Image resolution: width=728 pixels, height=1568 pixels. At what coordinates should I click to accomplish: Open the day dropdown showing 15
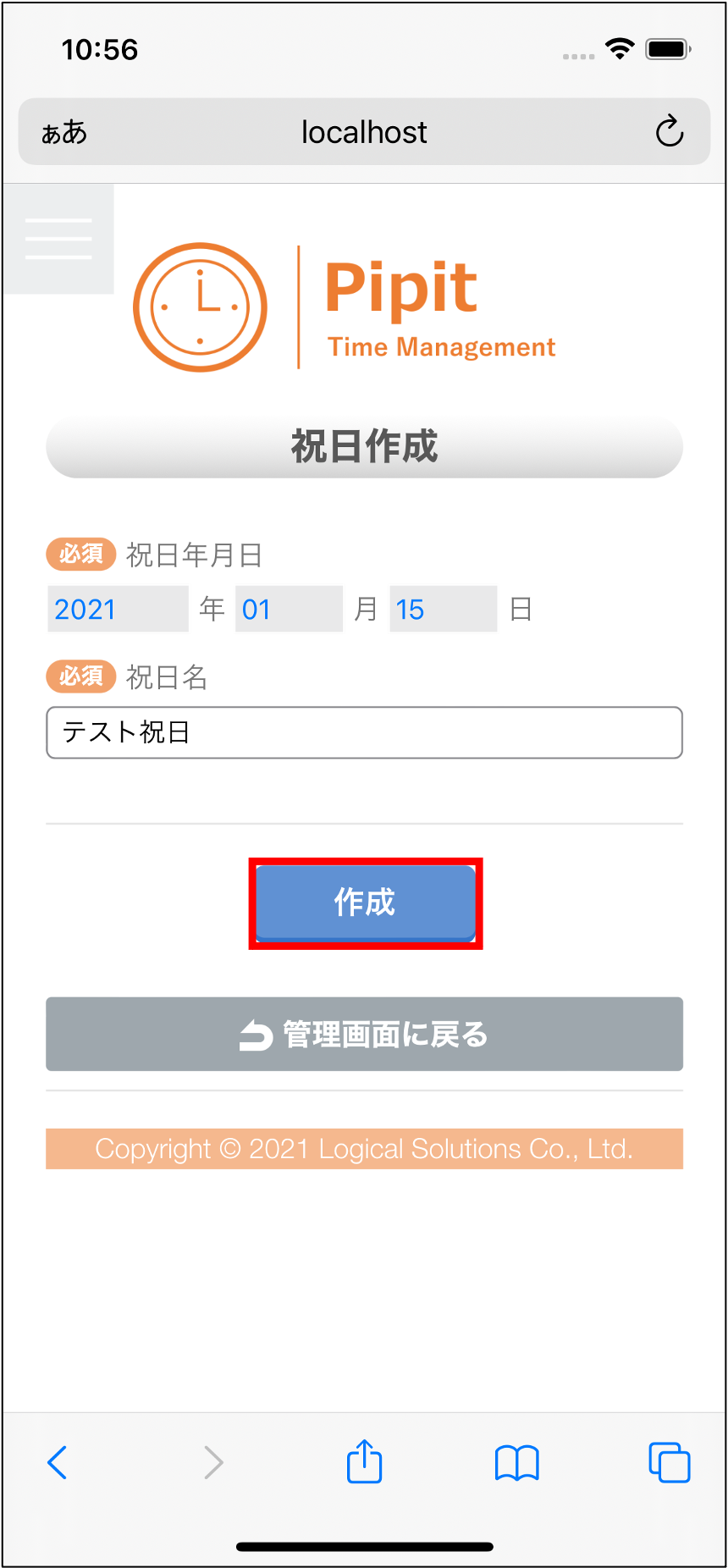click(x=443, y=609)
